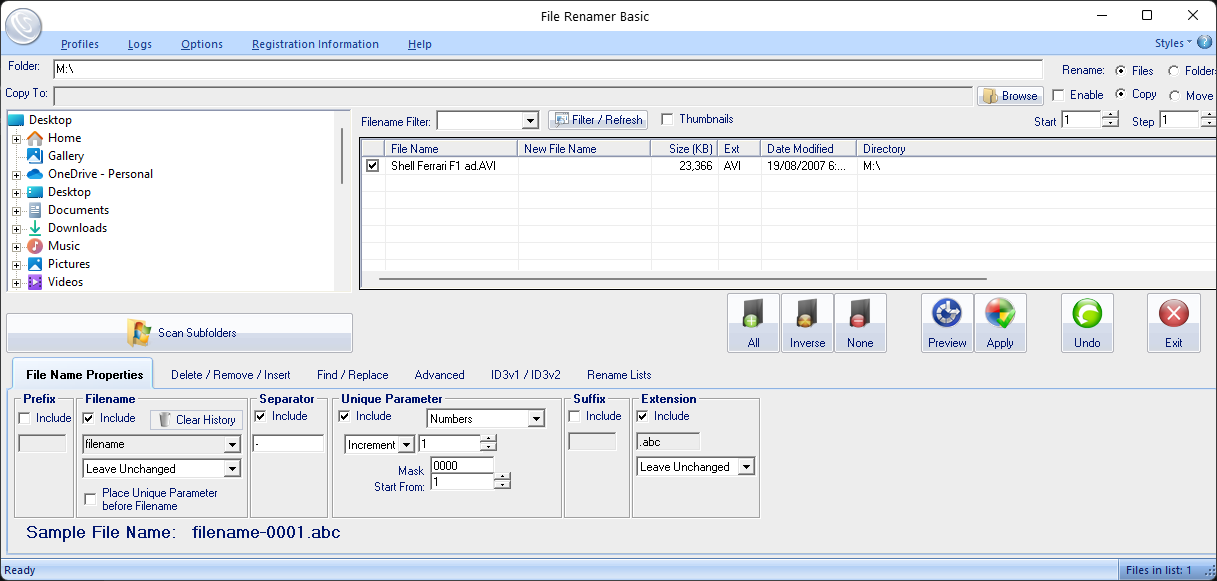Viewport: 1217px width, 581px height.
Task: Enable the Prefix Include checkbox
Action: [x=25, y=418]
